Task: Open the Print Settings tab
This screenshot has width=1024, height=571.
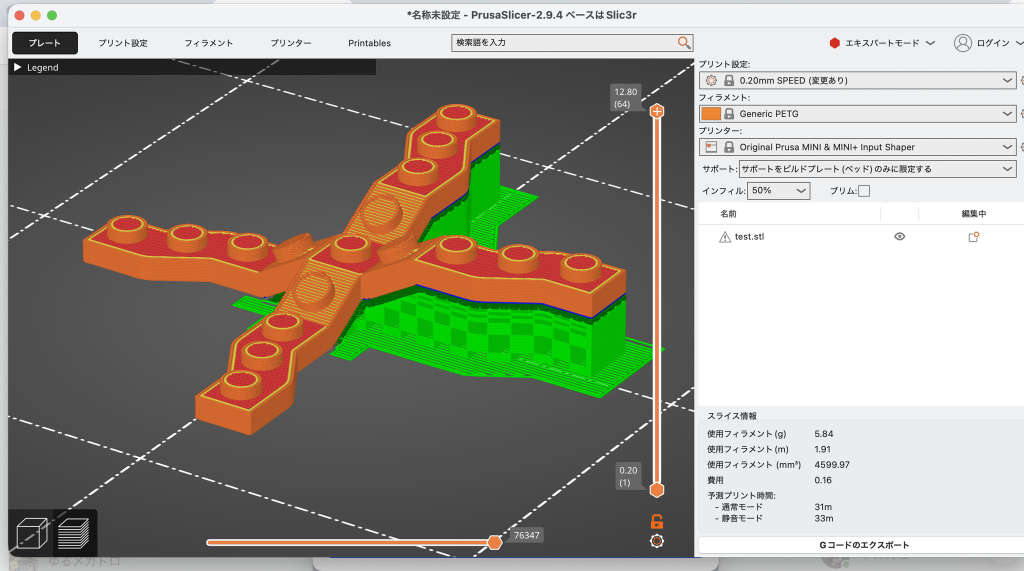Action: tap(123, 43)
